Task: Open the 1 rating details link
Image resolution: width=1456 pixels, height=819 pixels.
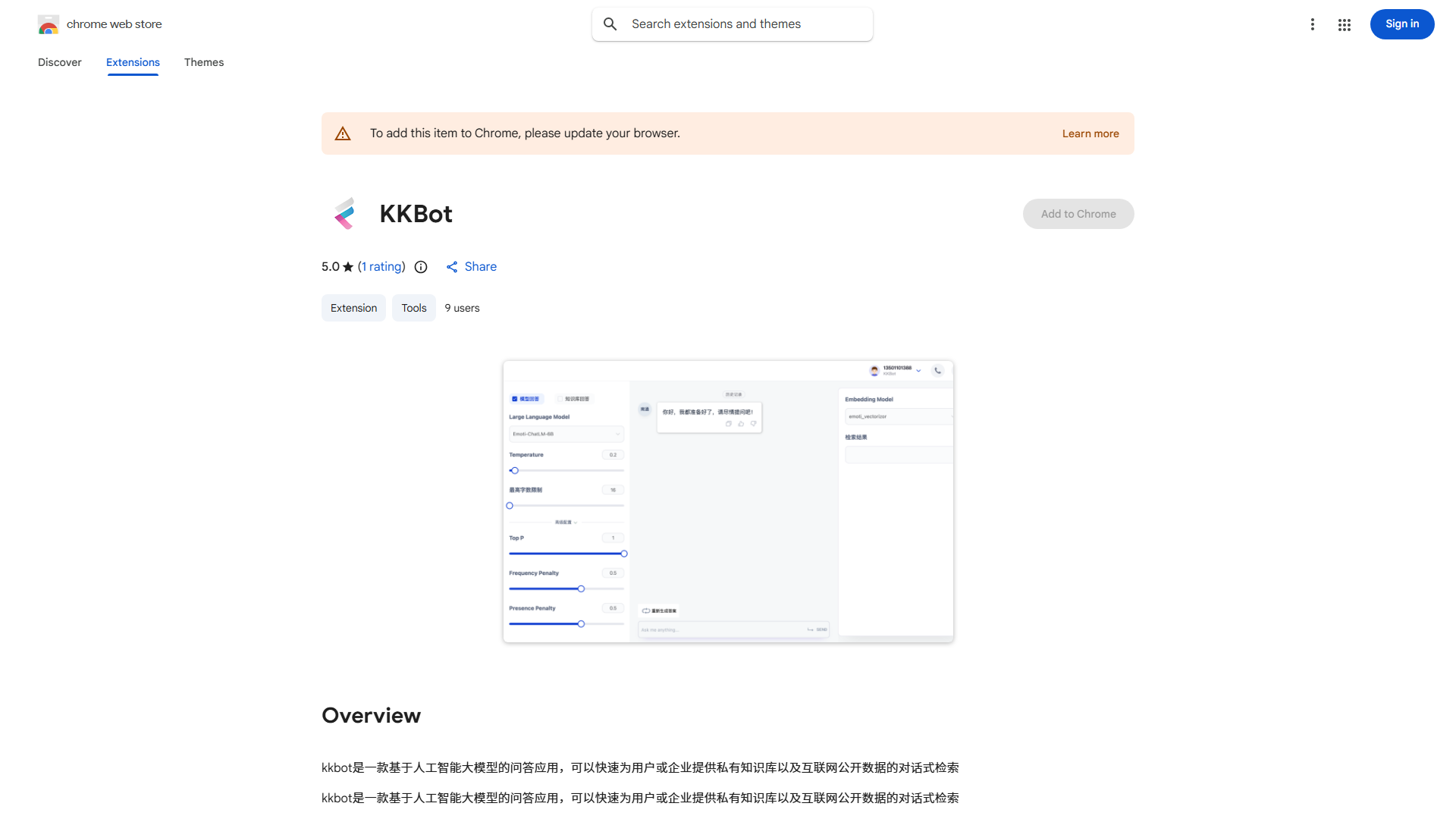Action: 381,266
